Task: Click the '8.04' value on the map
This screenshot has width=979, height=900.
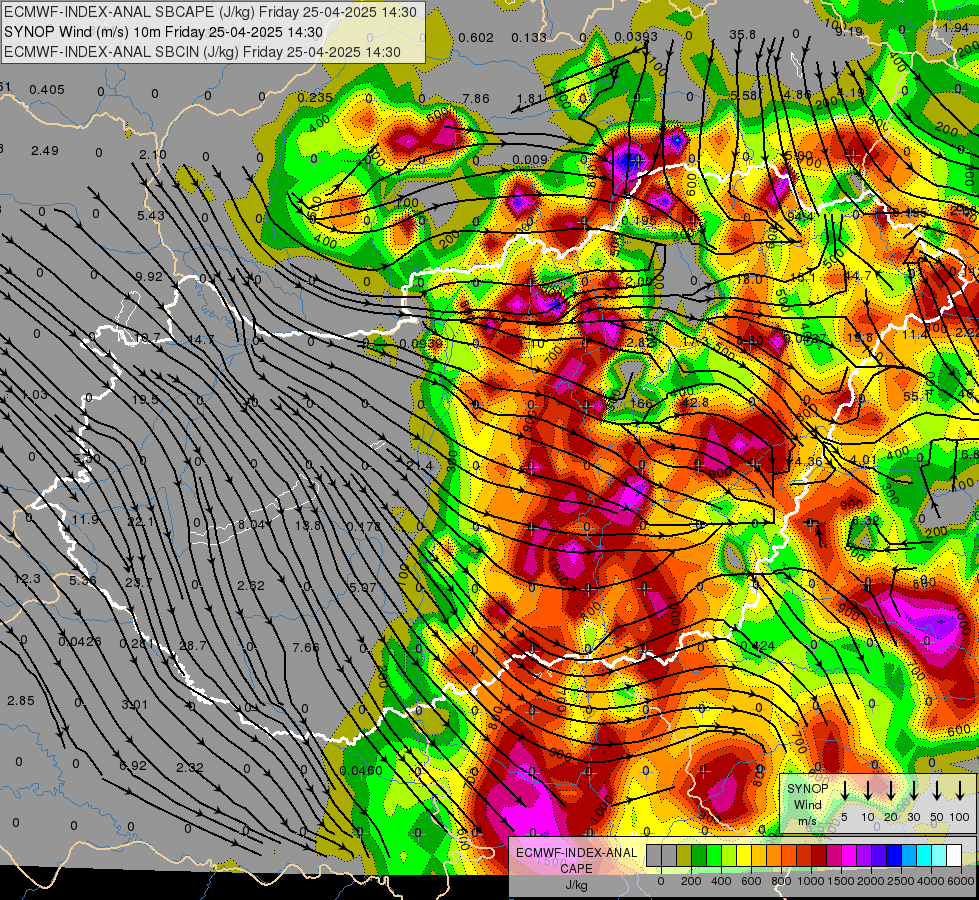Action: tap(252, 524)
